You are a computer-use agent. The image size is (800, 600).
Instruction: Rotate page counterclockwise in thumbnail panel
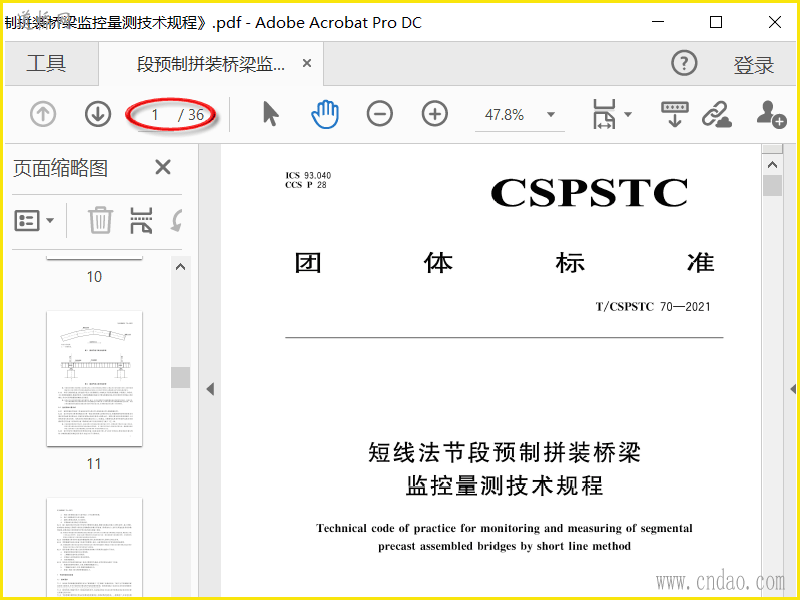point(177,220)
